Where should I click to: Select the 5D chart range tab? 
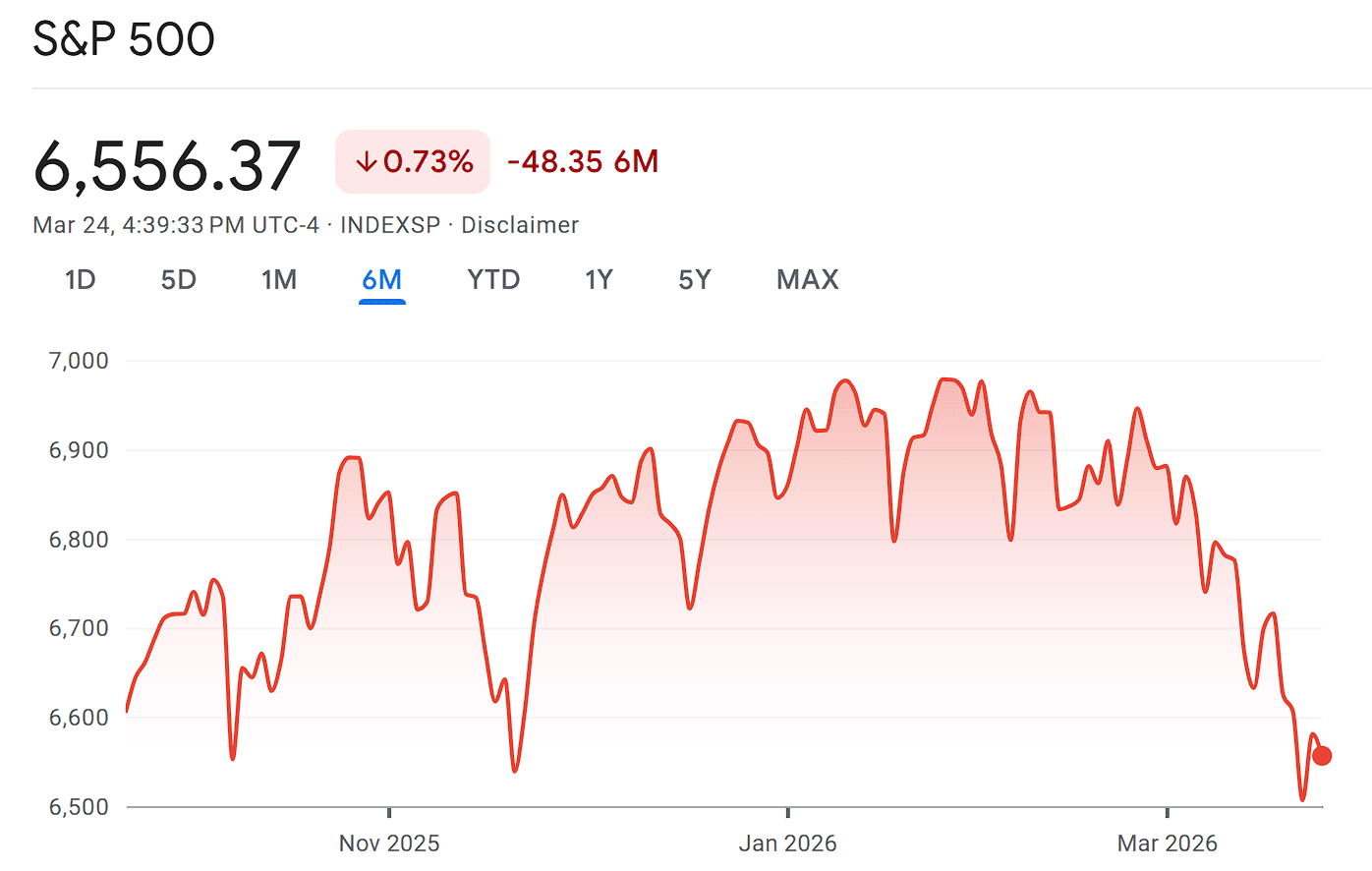coord(179,280)
